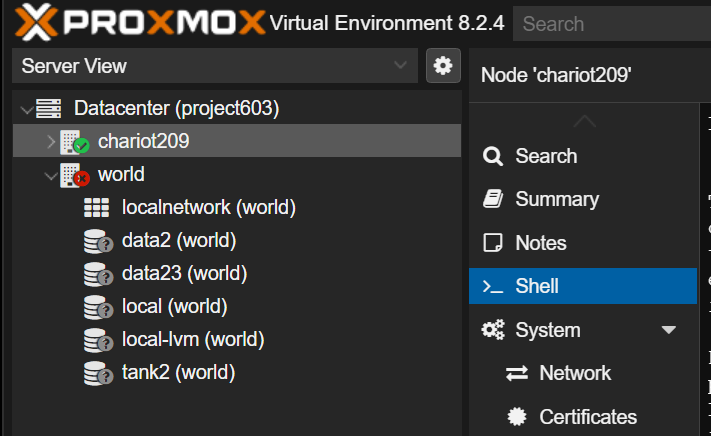Open the Server View settings gear
Image resolution: width=711 pixels, height=436 pixels.
(x=442, y=66)
